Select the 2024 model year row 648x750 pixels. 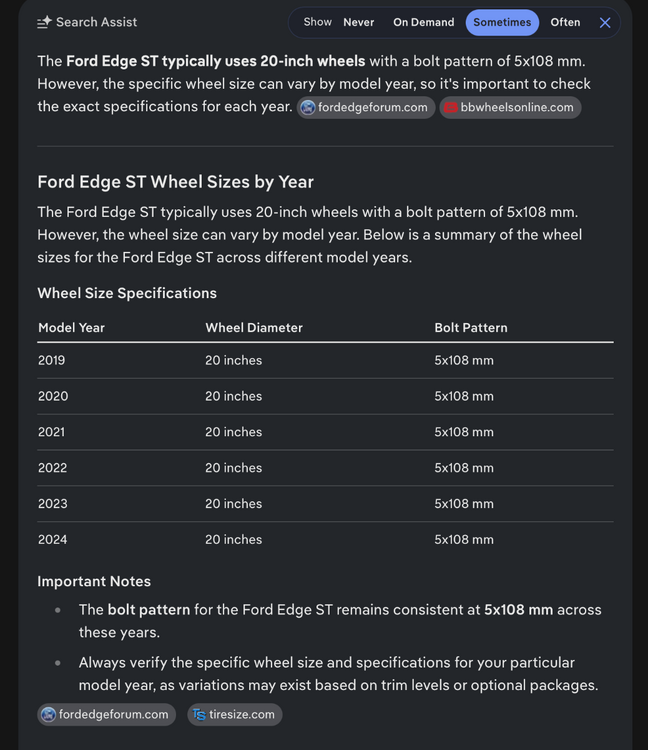(325, 540)
